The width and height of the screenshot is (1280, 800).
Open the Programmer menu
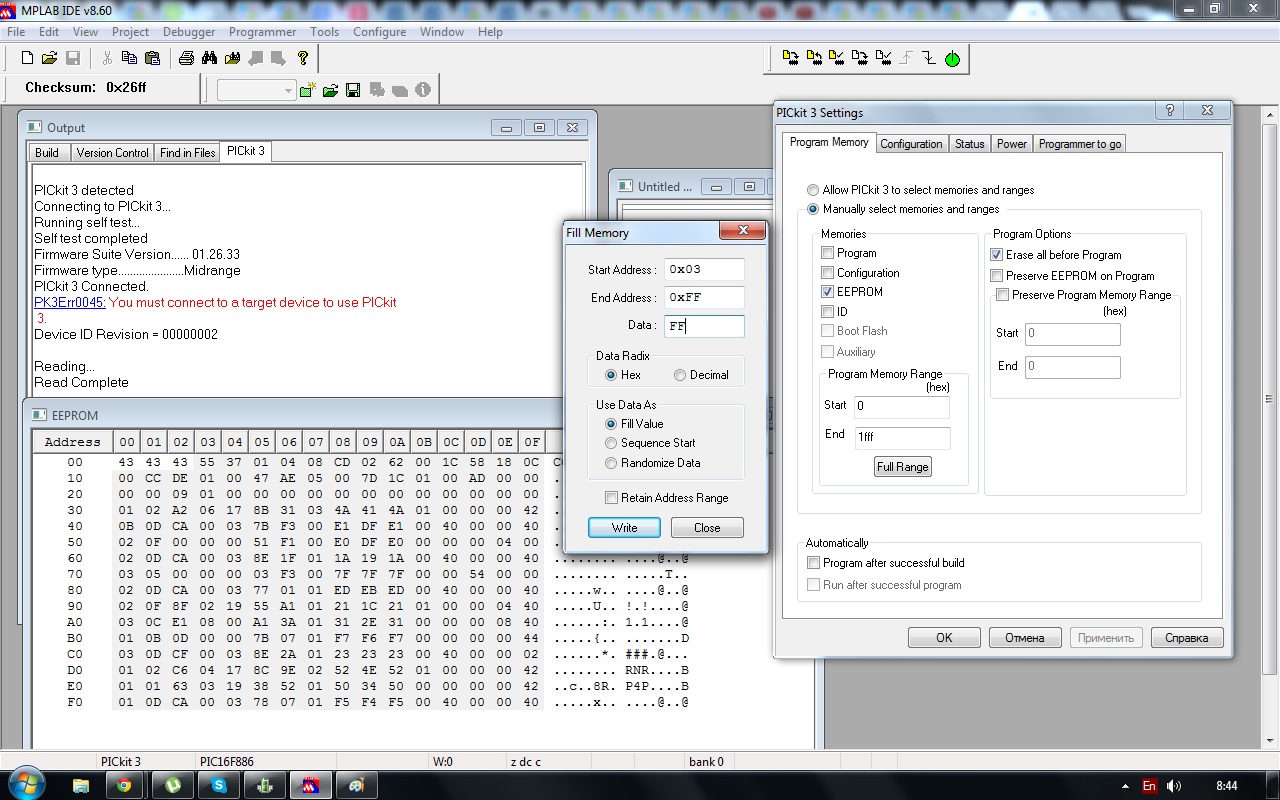[x=262, y=31]
